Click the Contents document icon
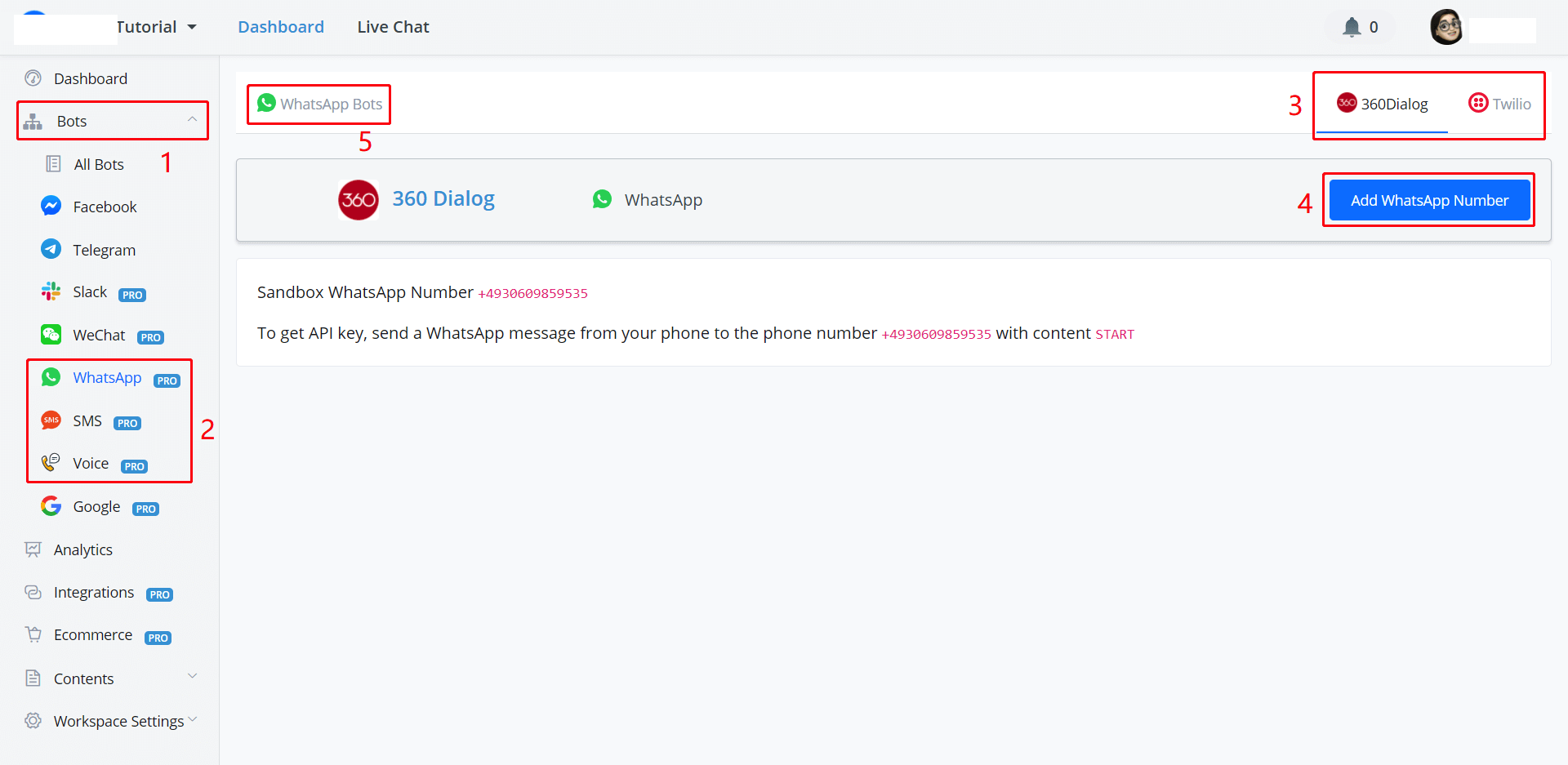 (33, 678)
